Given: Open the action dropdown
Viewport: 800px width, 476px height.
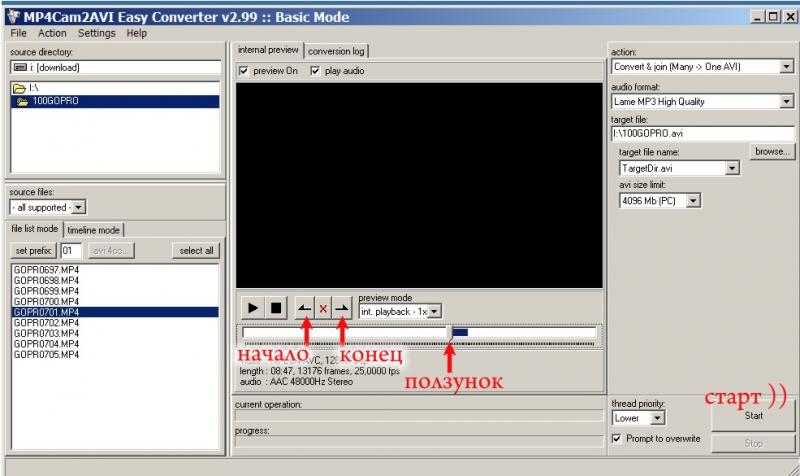Looking at the screenshot, I should [x=786, y=67].
